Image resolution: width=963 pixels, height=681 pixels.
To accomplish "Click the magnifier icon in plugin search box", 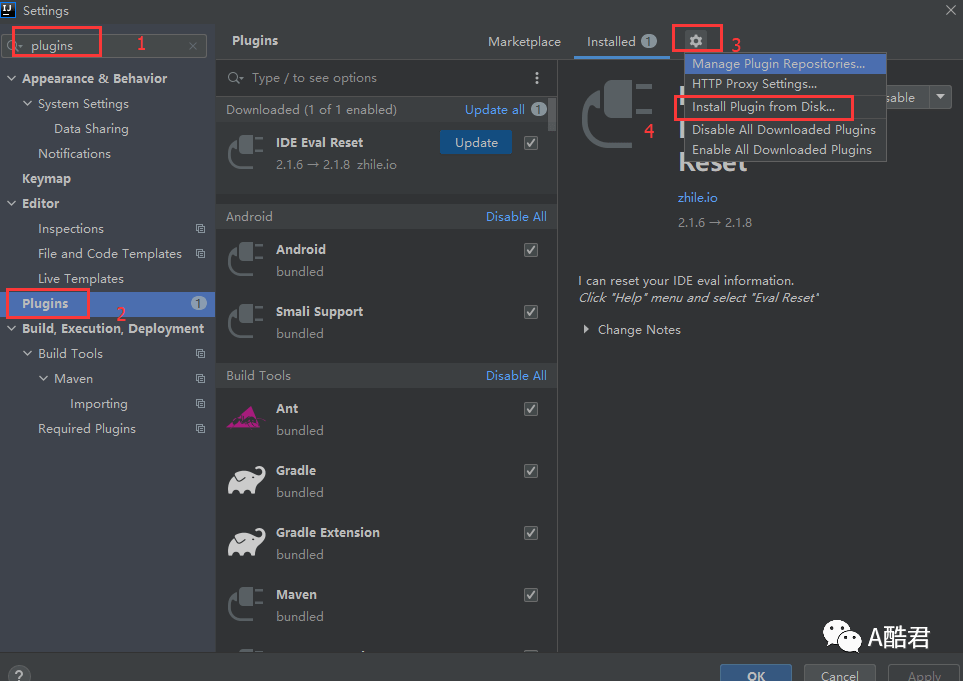I will (x=235, y=78).
